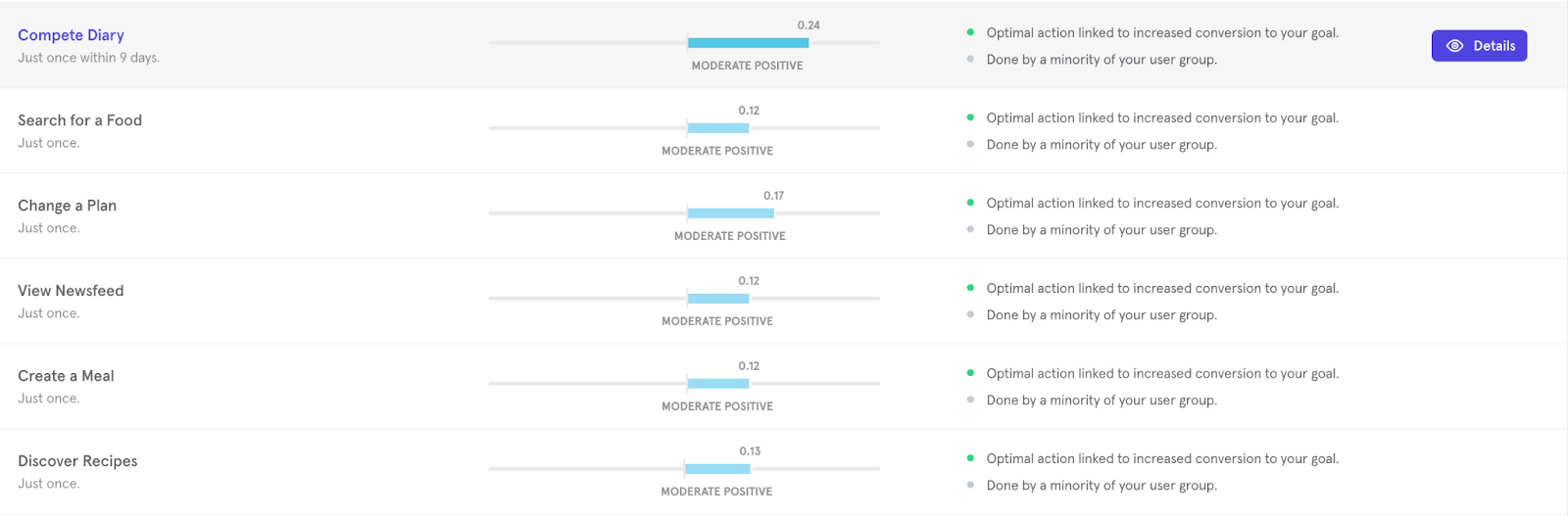Select the Change a Plan row
The height and width of the screenshot is (516, 1568).
point(784,216)
